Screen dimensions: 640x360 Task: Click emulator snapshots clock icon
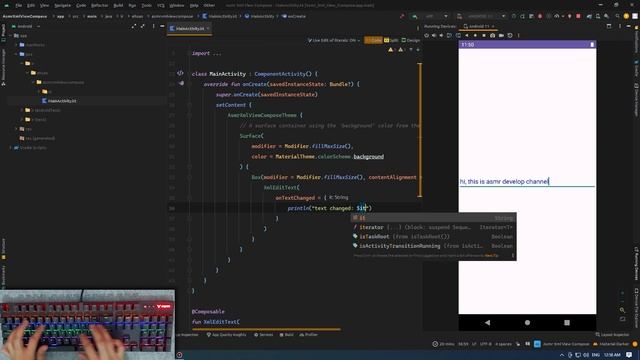click(510, 36)
